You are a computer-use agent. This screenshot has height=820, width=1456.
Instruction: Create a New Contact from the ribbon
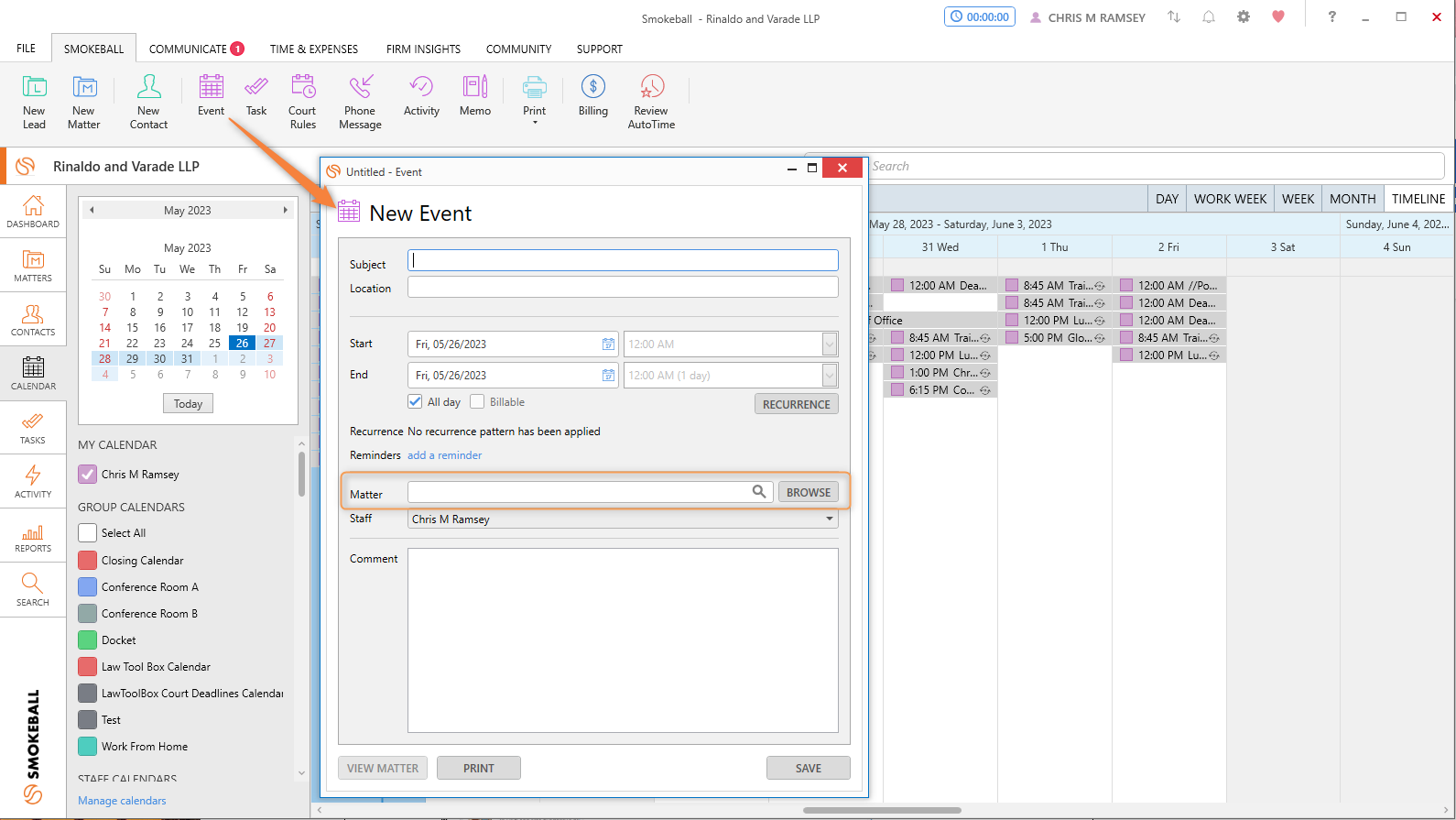coord(148,102)
